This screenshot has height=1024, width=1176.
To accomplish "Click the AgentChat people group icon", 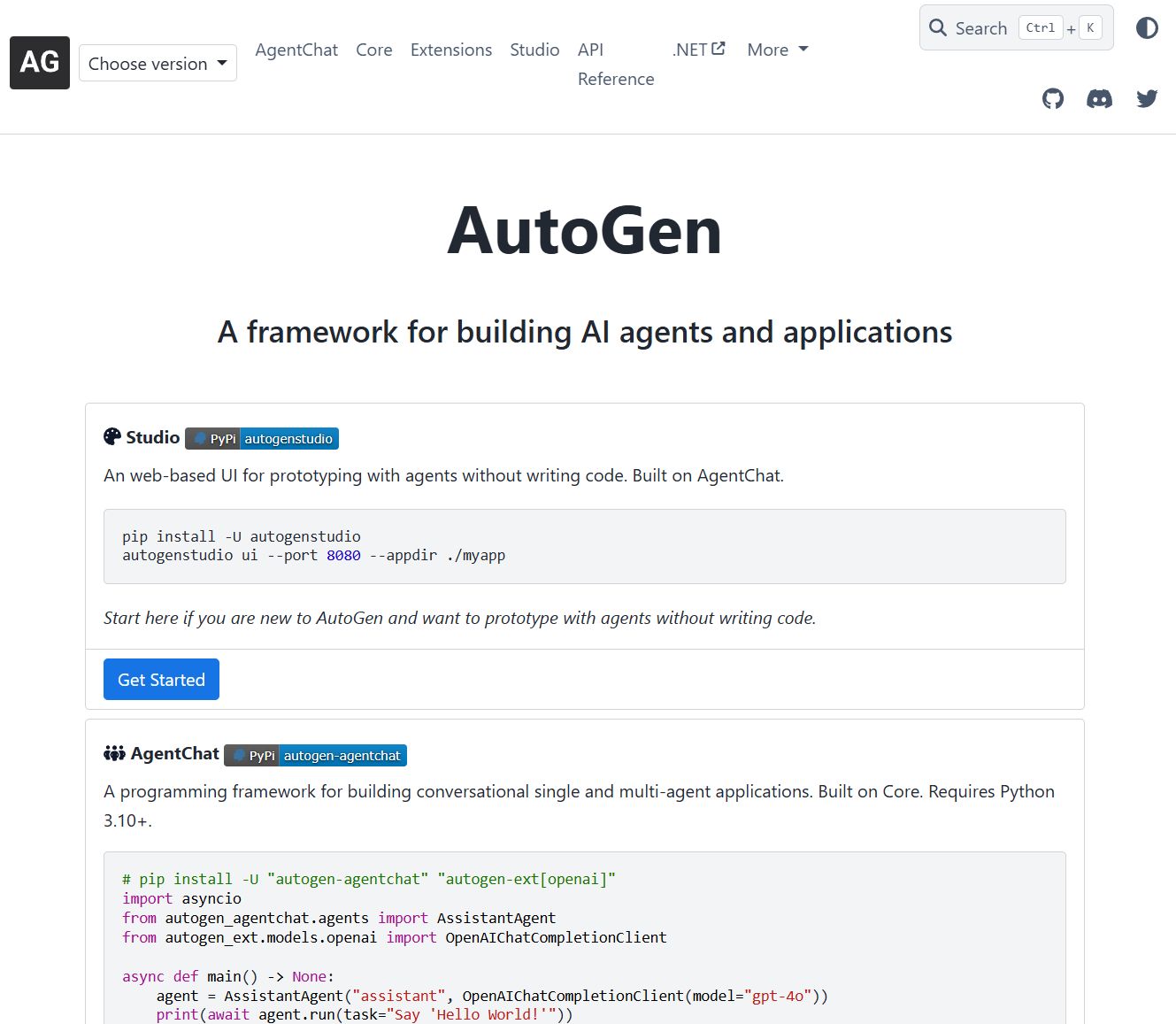I will pyautogui.click(x=115, y=753).
